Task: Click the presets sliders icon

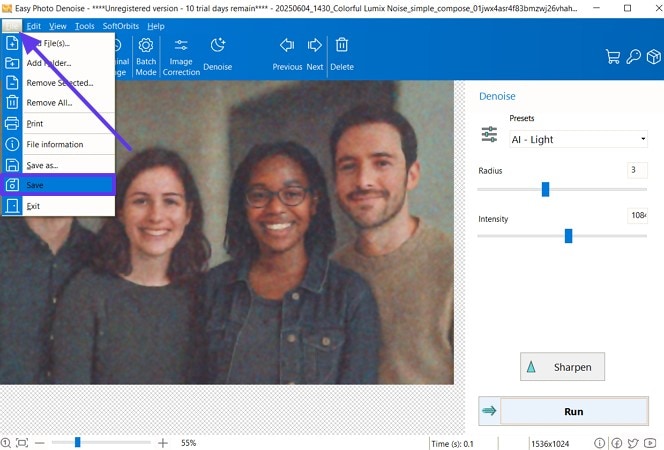Action: click(x=489, y=134)
